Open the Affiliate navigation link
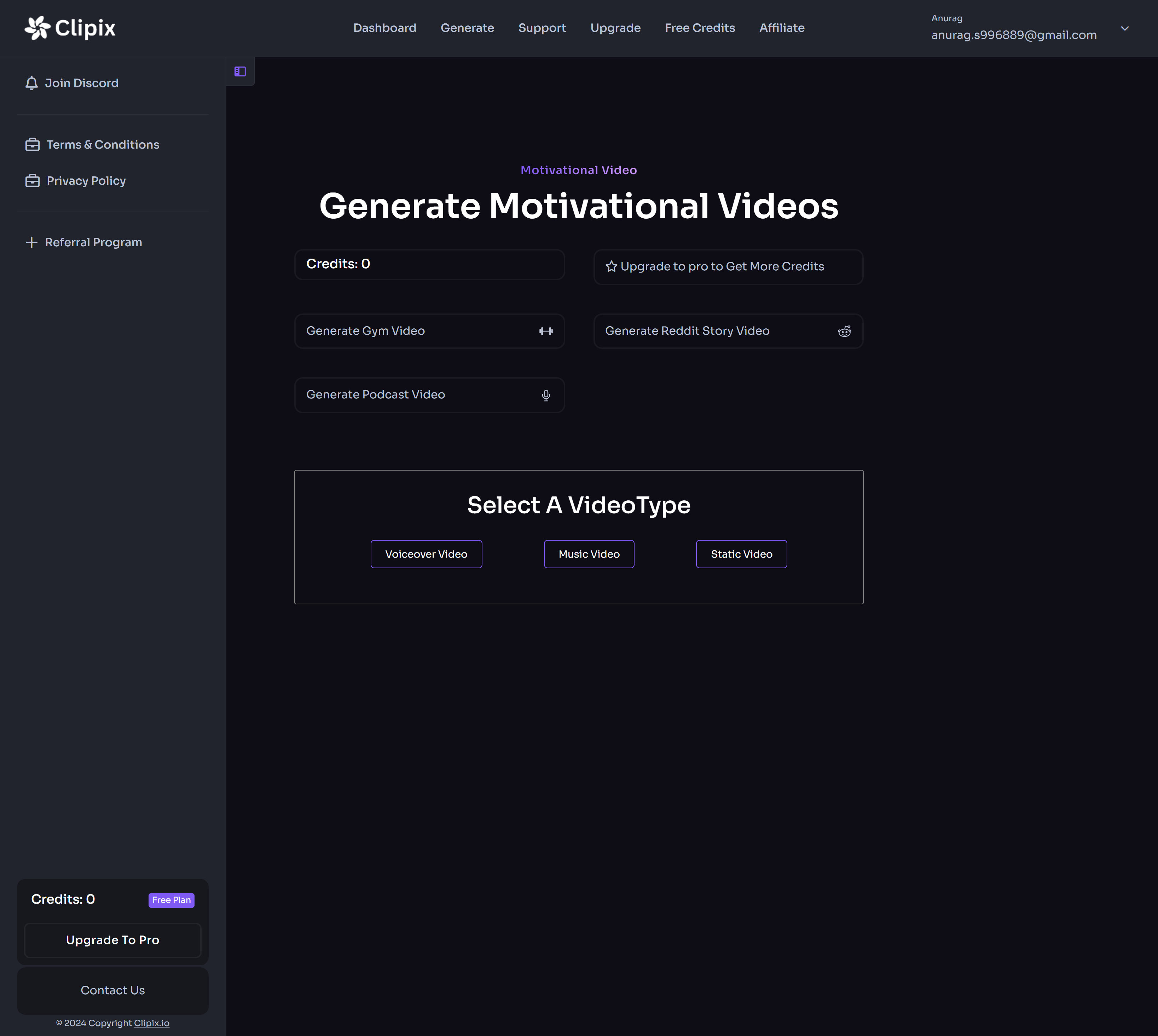This screenshot has width=1158, height=1036. (781, 28)
